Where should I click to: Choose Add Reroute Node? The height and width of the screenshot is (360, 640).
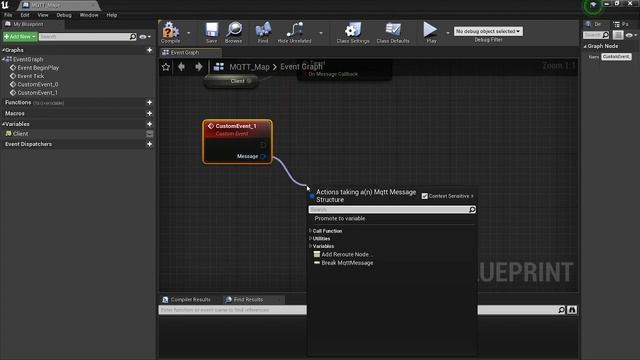click(343, 254)
